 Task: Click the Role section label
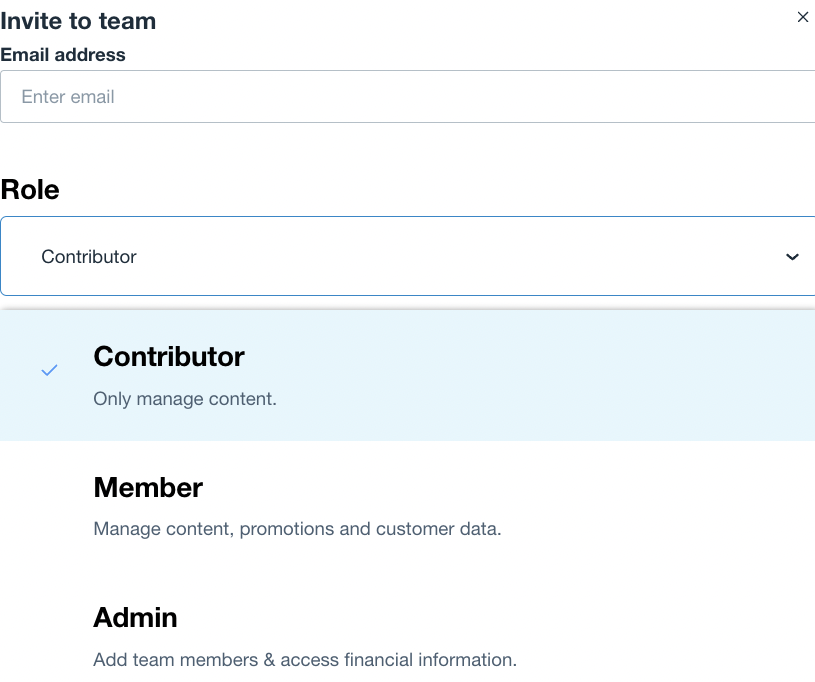tap(30, 190)
